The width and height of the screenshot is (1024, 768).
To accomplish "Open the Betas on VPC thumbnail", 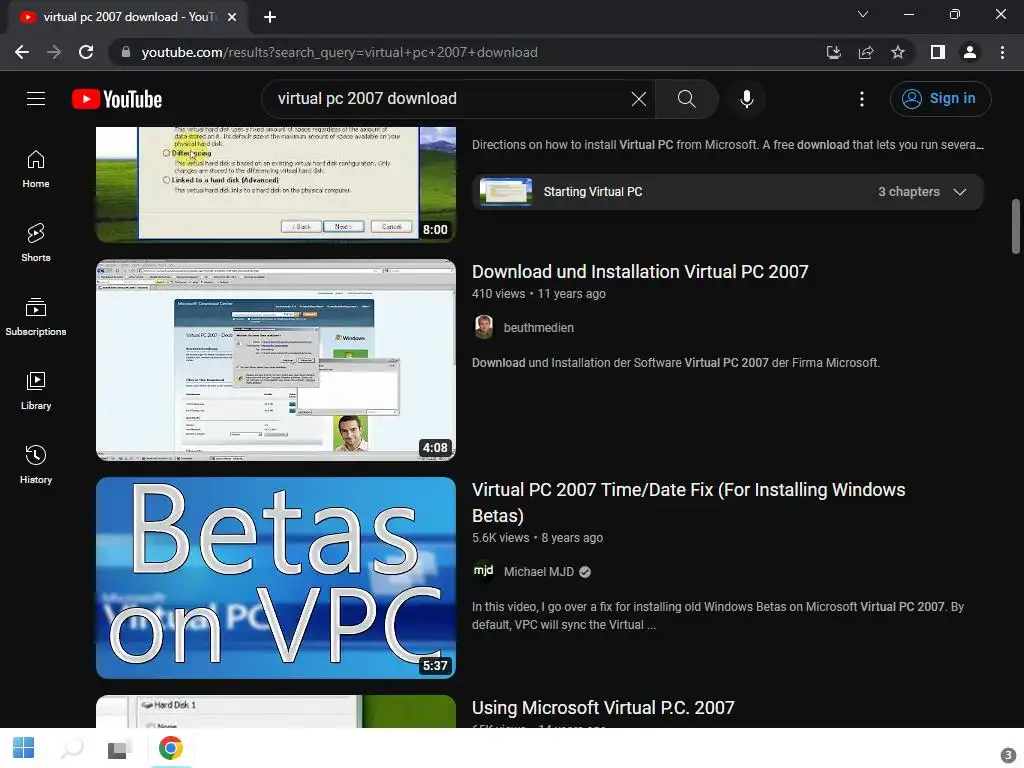I will [276, 578].
